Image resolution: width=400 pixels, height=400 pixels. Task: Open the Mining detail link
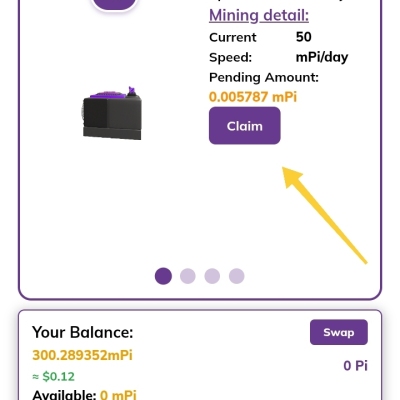[x=259, y=15]
